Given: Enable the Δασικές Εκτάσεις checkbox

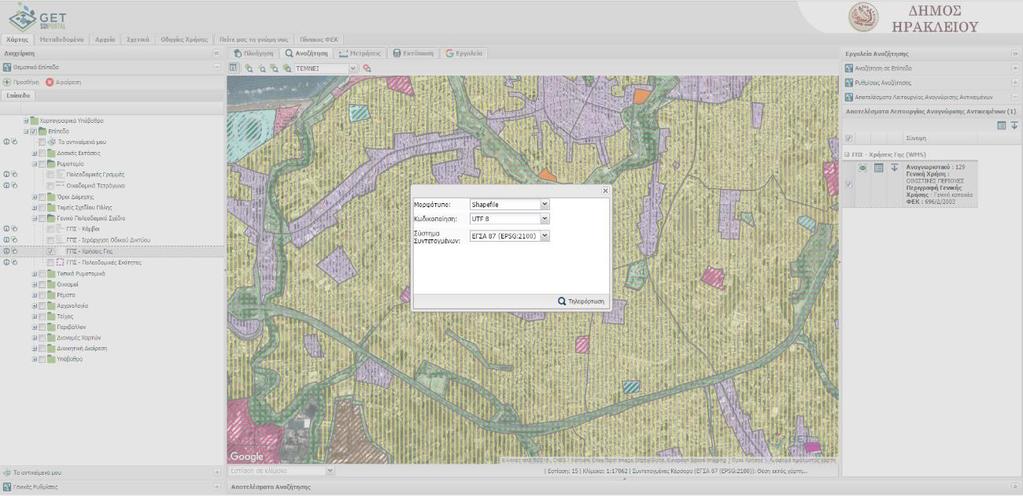Looking at the screenshot, I should coord(42,153).
